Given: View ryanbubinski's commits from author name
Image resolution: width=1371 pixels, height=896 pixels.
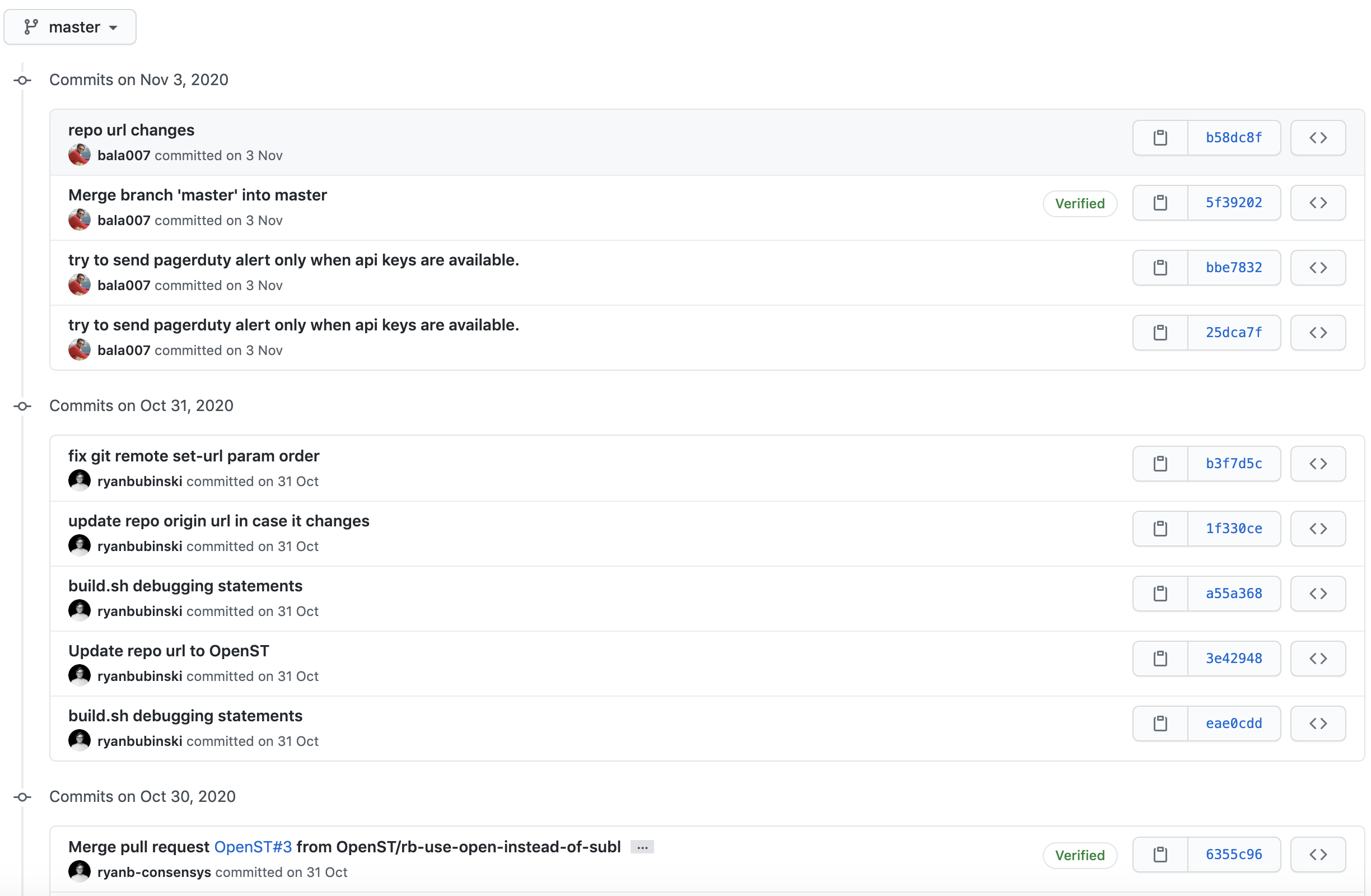Looking at the screenshot, I should (139, 482).
